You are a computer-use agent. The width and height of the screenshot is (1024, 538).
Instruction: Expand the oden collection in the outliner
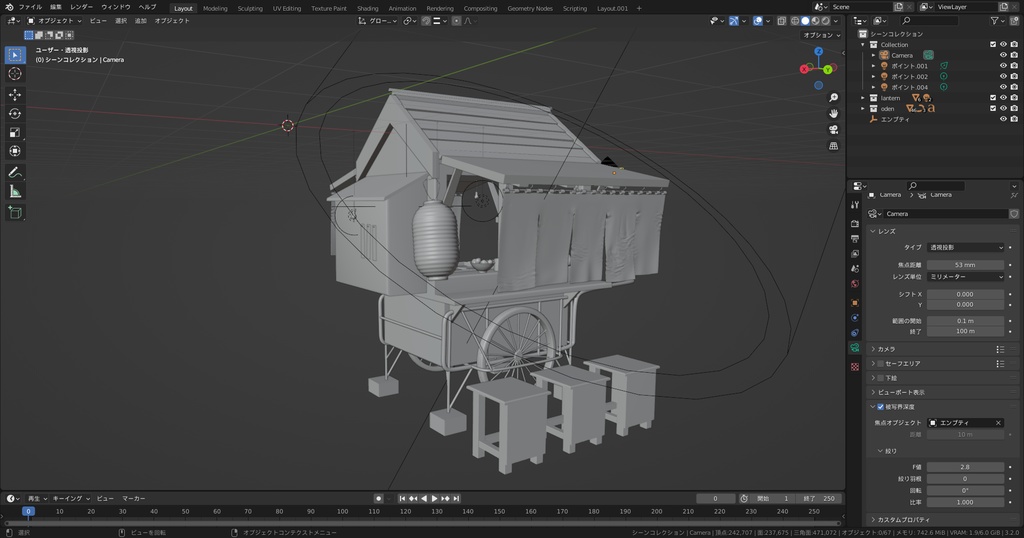pyautogui.click(x=863, y=109)
